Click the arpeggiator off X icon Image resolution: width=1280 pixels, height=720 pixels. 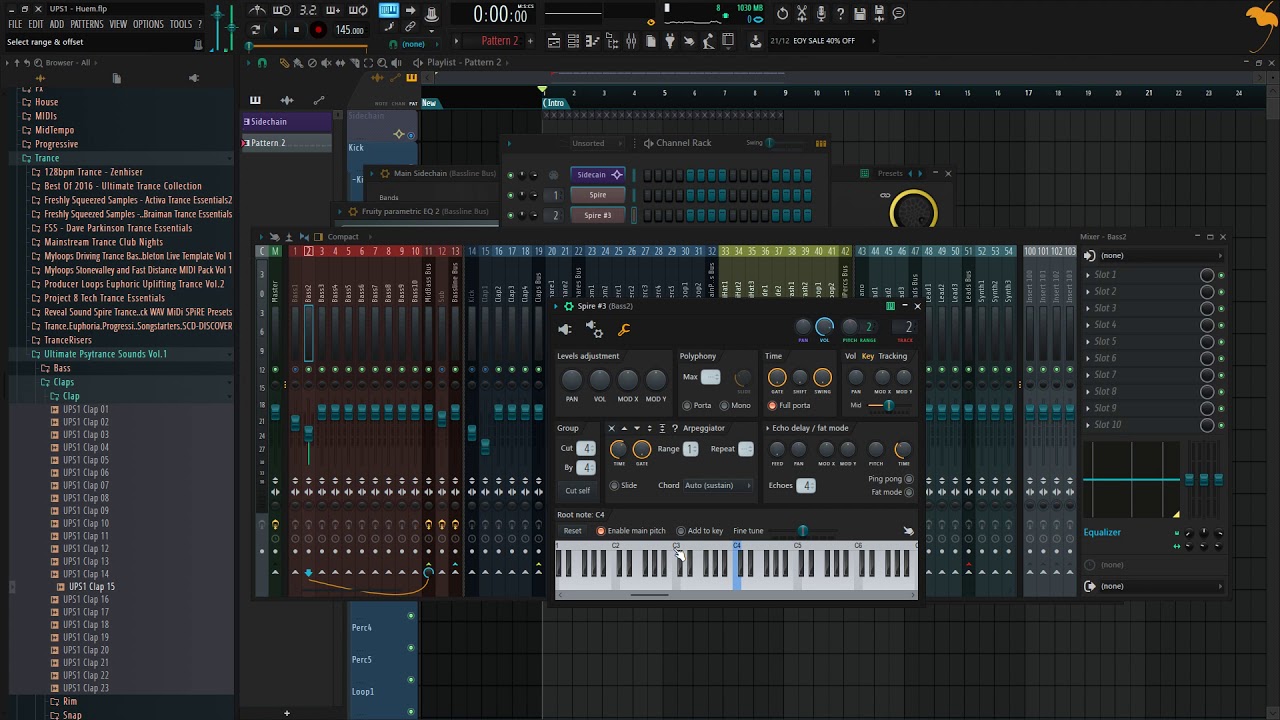click(612, 428)
